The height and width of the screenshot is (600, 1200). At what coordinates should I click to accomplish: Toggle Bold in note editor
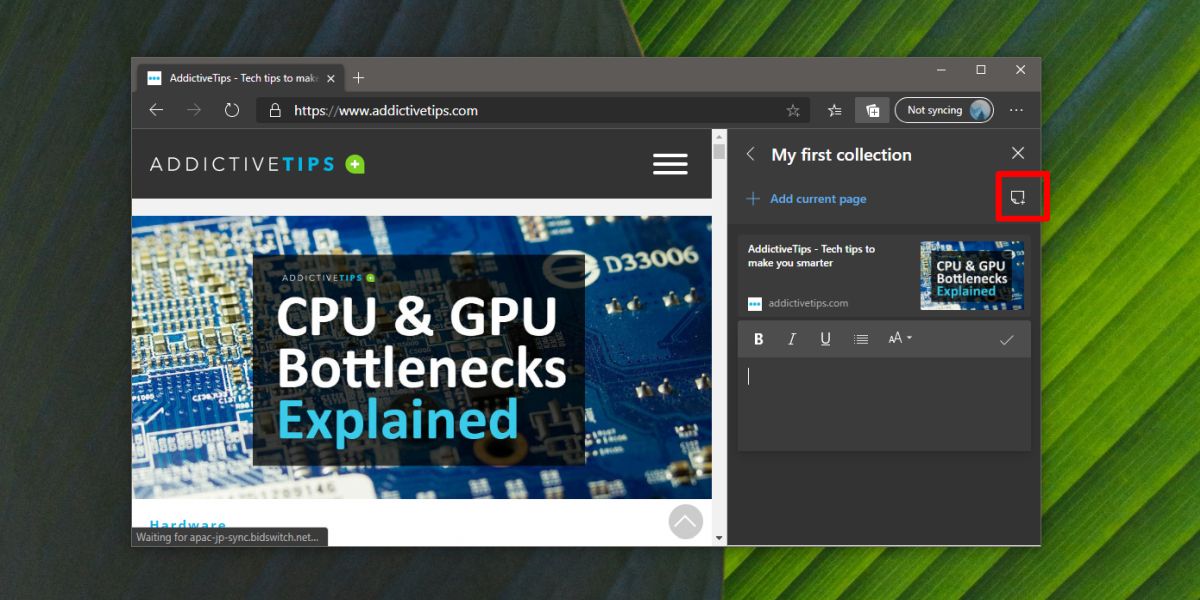coord(759,339)
